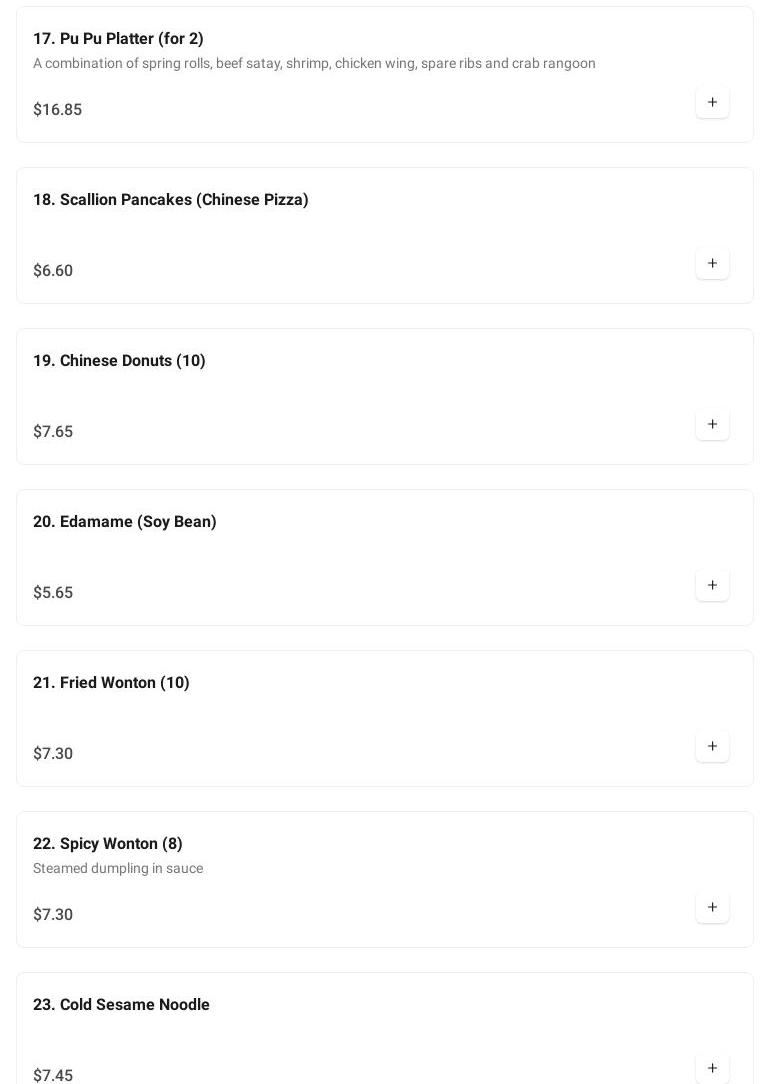
Task: Click Pu Pu Platter combination description text
Action: tap(314, 64)
